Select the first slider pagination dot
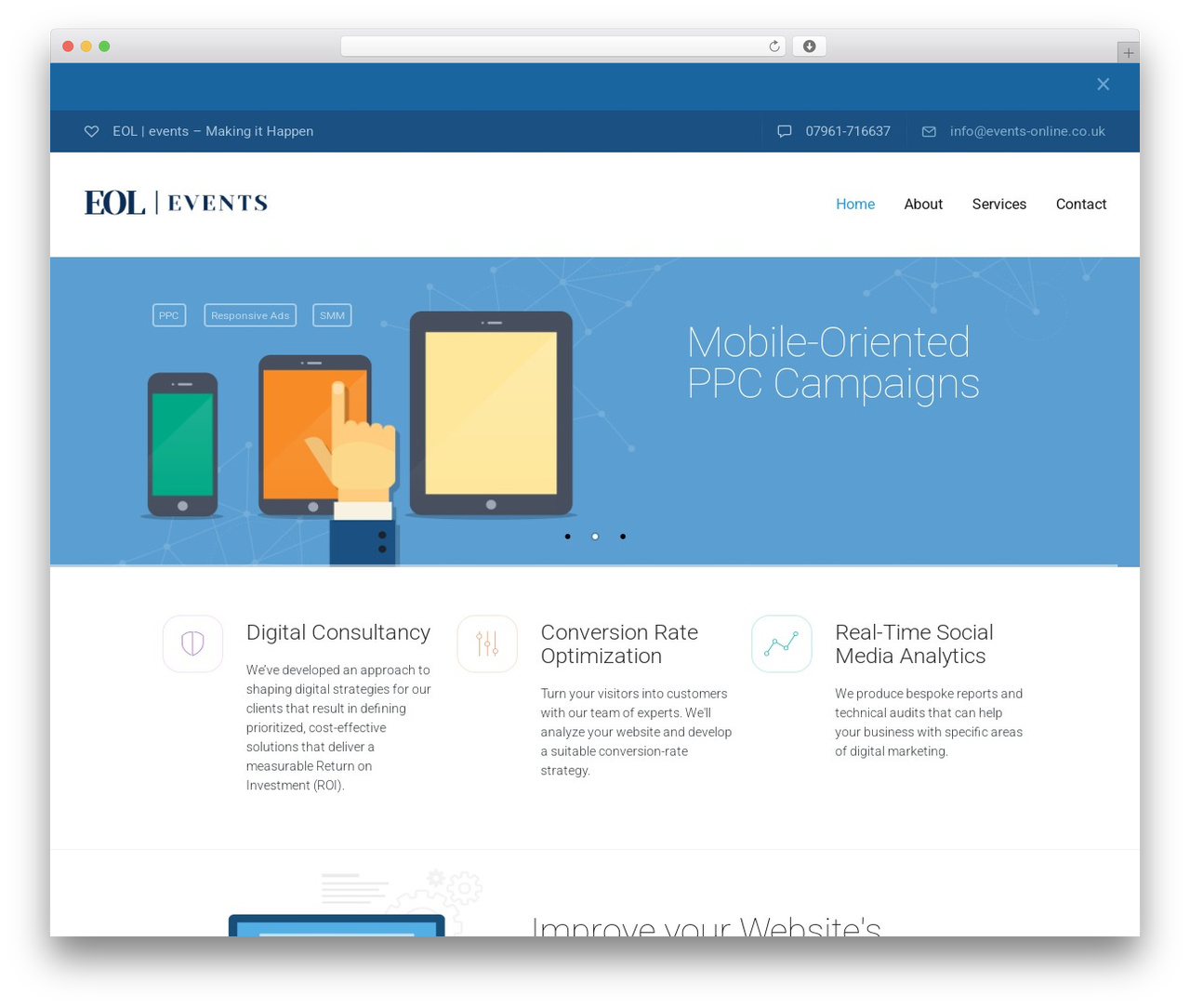 568,537
